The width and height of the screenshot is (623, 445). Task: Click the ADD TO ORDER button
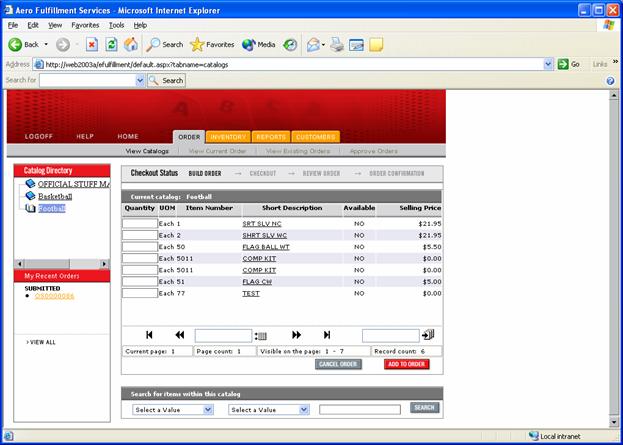coord(406,364)
